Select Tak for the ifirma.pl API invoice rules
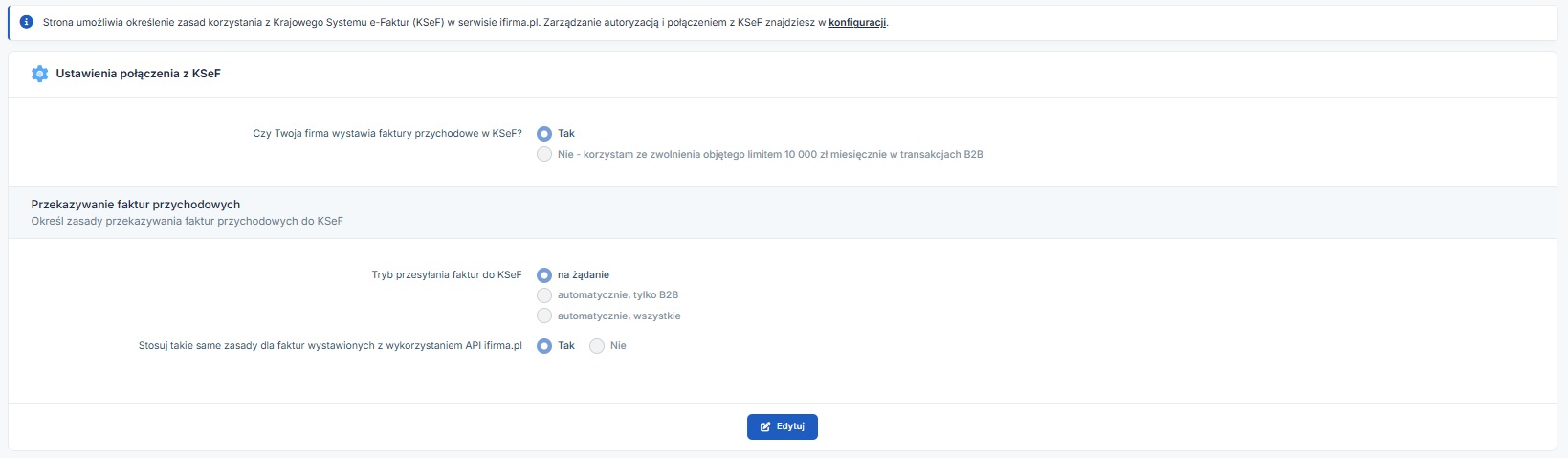 point(544,346)
